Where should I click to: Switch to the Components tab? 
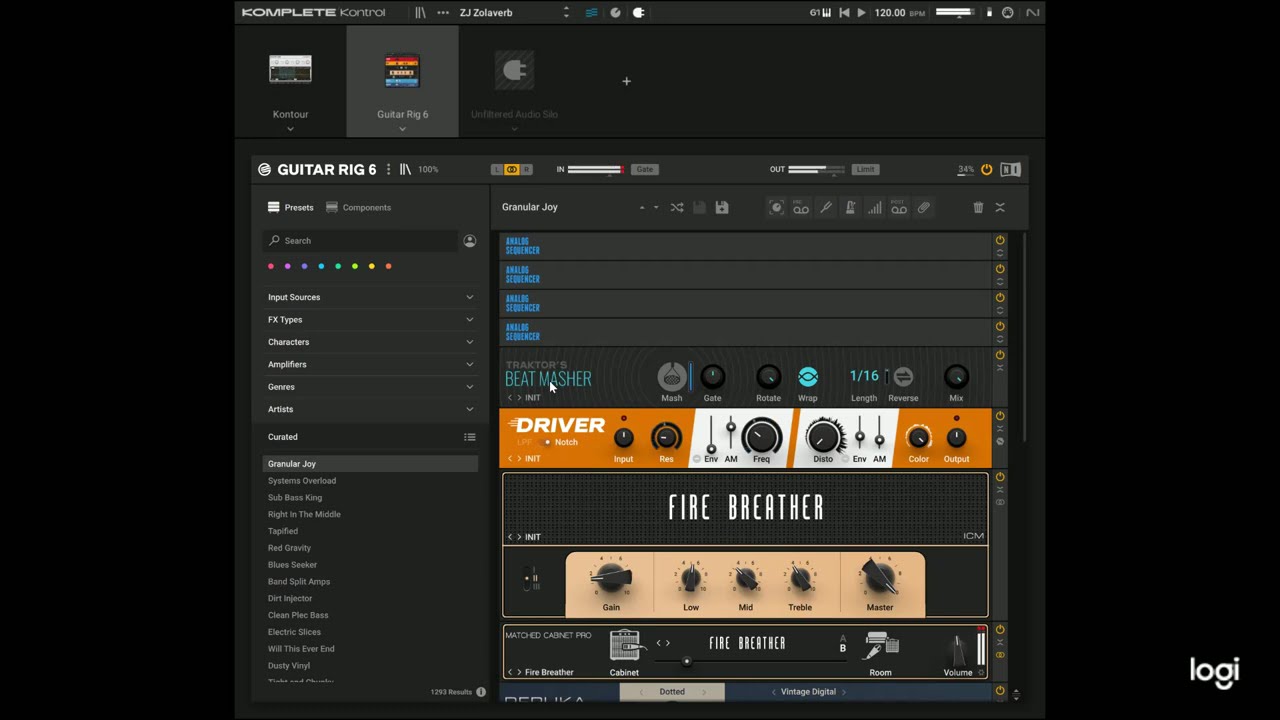358,207
